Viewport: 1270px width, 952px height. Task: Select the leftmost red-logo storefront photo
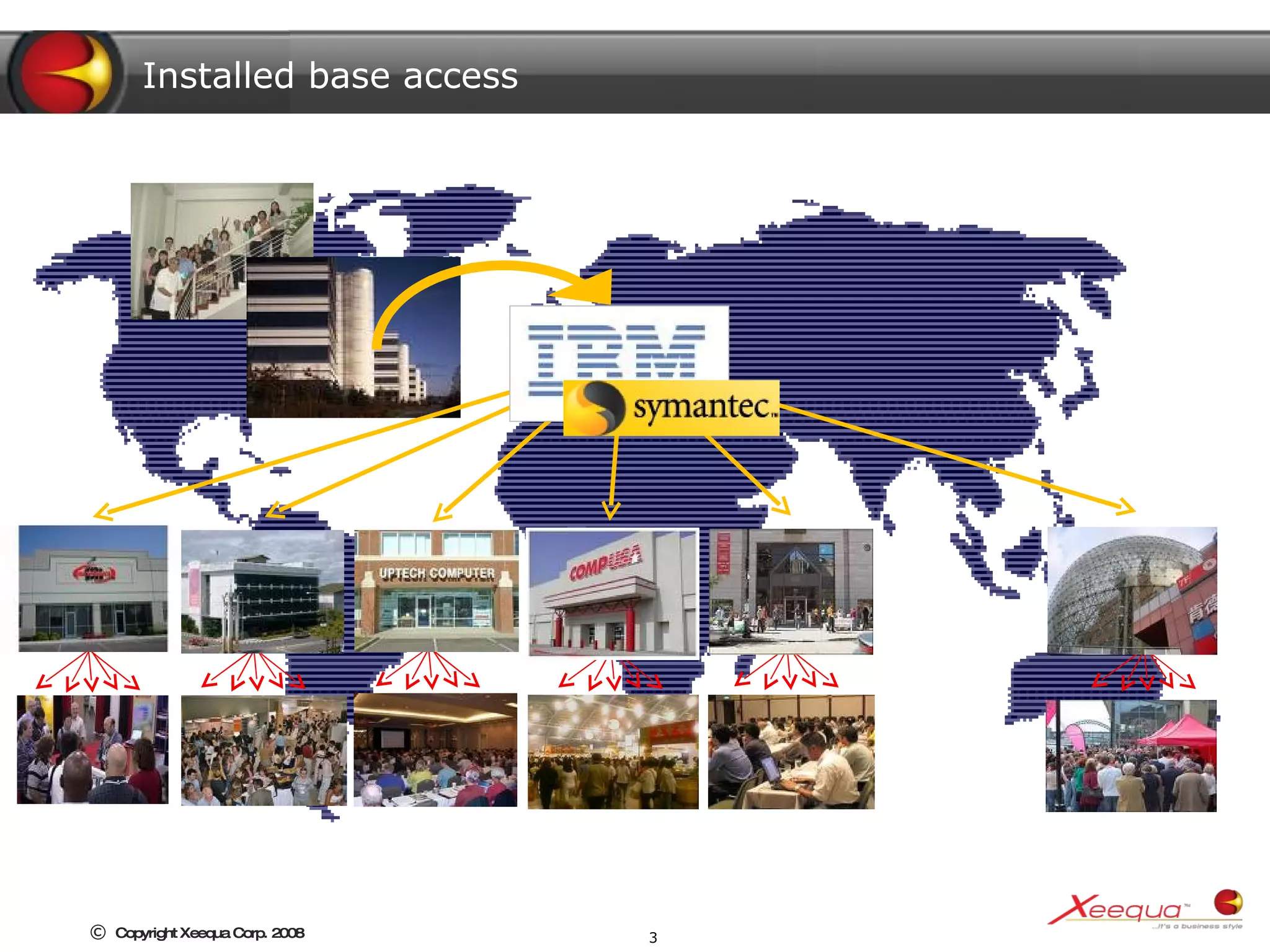(93, 588)
